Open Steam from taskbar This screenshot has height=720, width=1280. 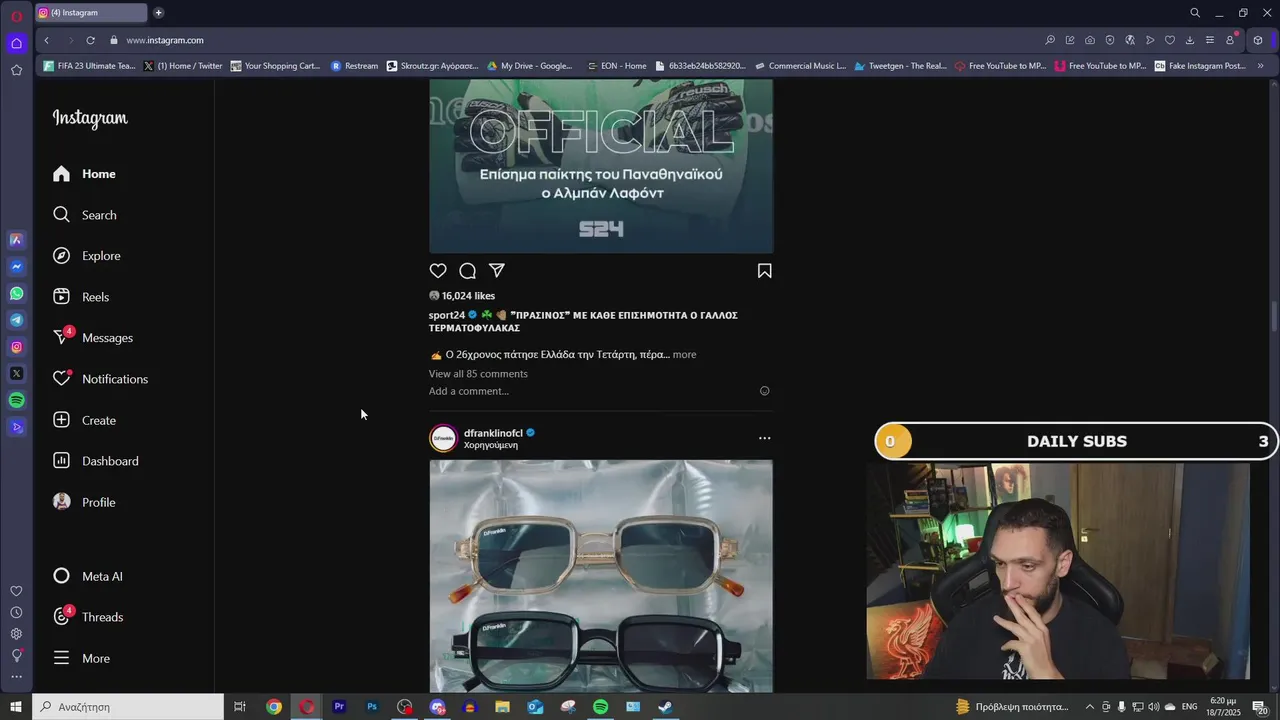665,707
